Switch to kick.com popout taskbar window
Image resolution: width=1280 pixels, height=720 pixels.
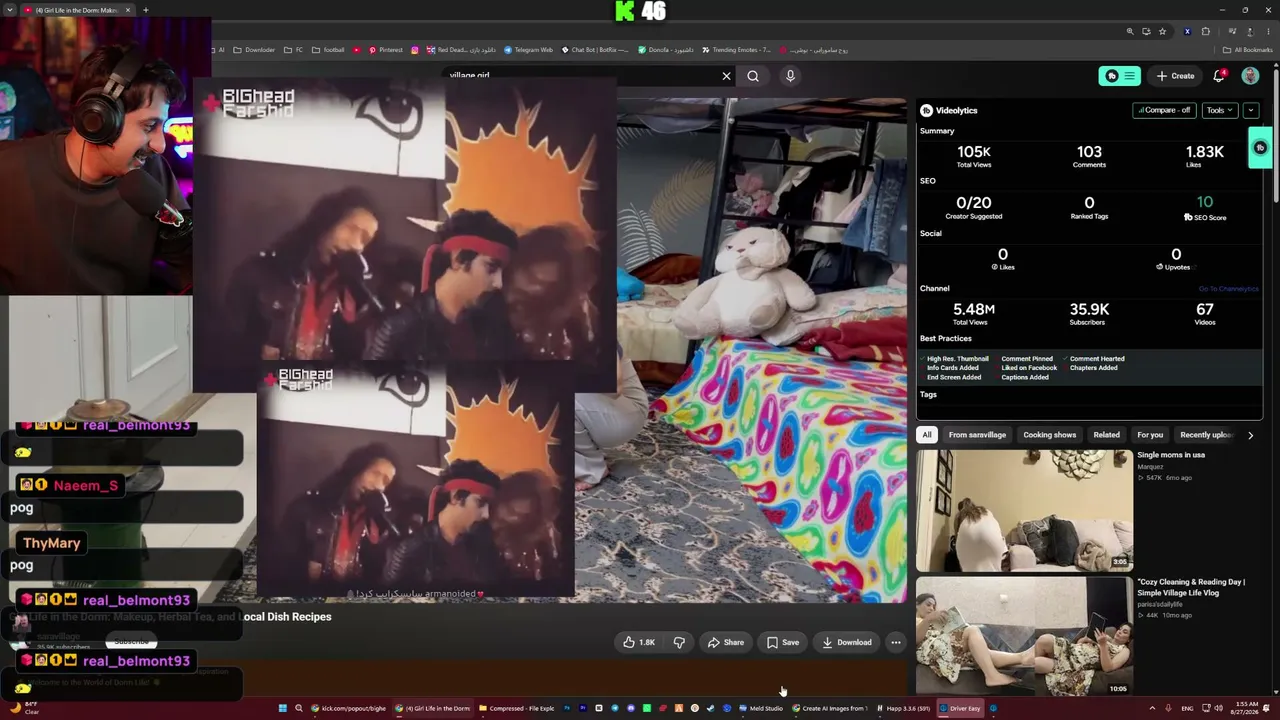tap(349, 708)
